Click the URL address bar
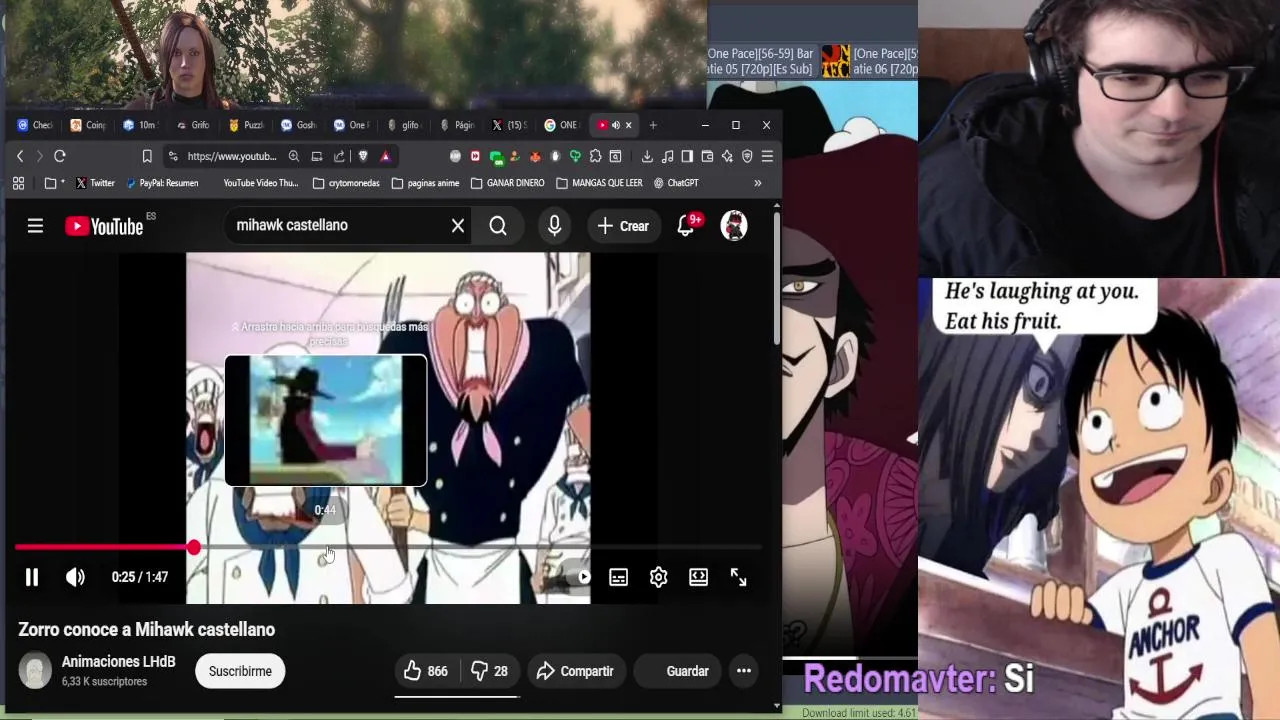Viewport: 1280px width, 720px height. 232,156
